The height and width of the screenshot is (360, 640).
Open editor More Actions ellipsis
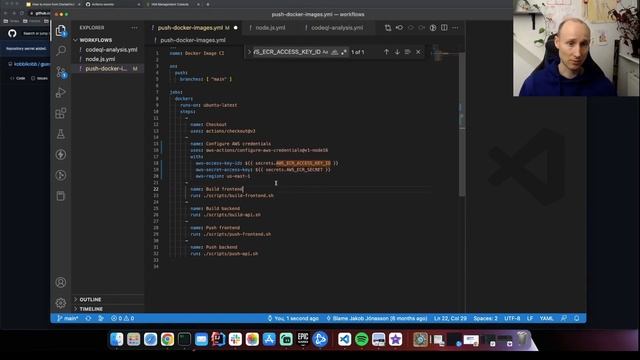[x=455, y=28]
